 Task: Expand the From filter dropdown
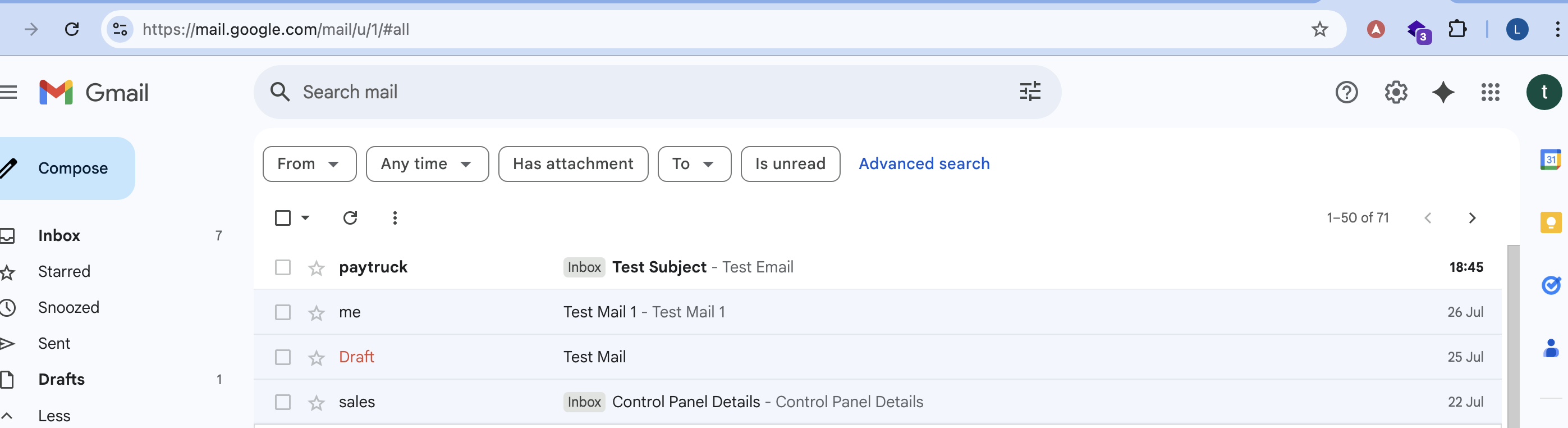coord(309,164)
